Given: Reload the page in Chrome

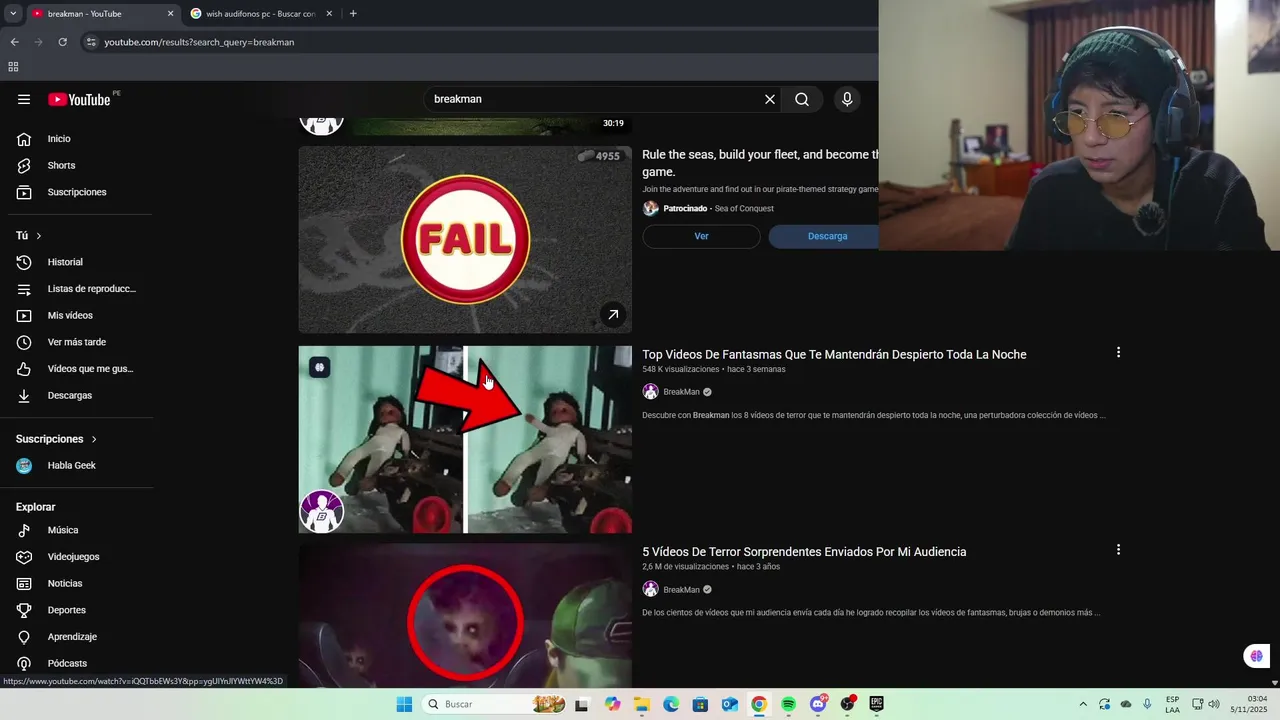Looking at the screenshot, I should pos(62,42).
